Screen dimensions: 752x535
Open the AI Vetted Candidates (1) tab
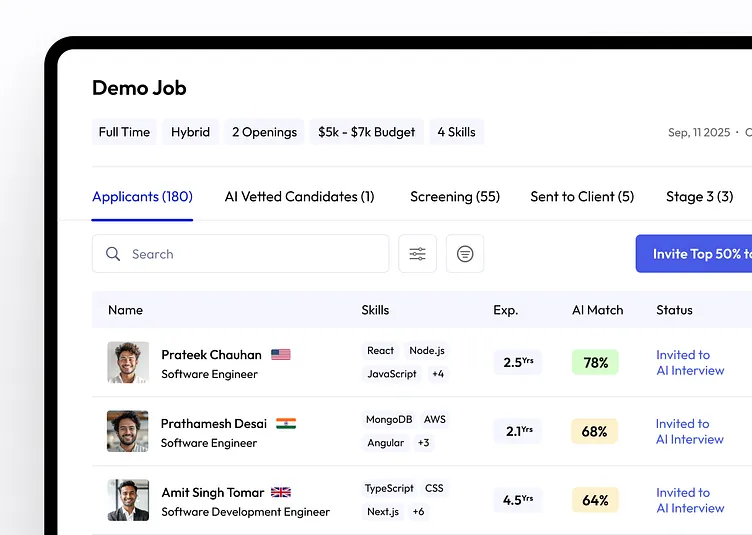point(300,197)
